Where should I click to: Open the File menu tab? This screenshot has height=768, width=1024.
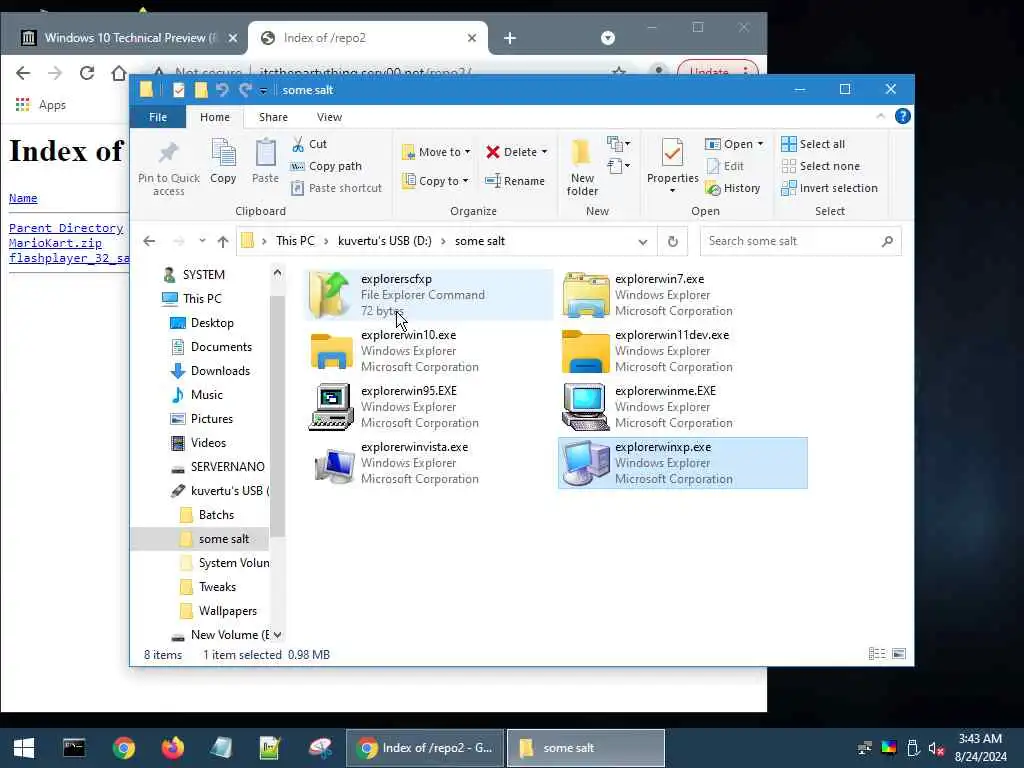158,117
